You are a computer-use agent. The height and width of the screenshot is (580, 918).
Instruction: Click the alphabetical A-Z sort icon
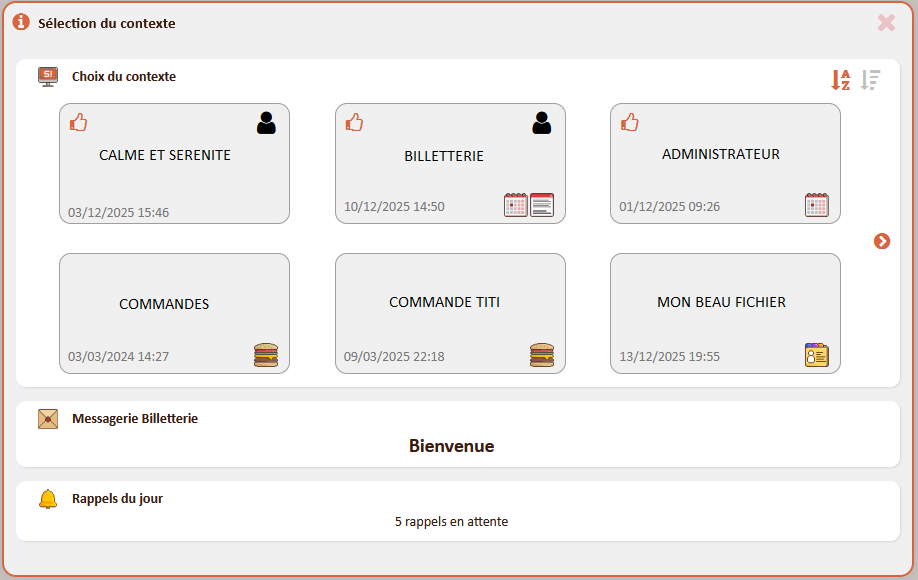point(841,80)
